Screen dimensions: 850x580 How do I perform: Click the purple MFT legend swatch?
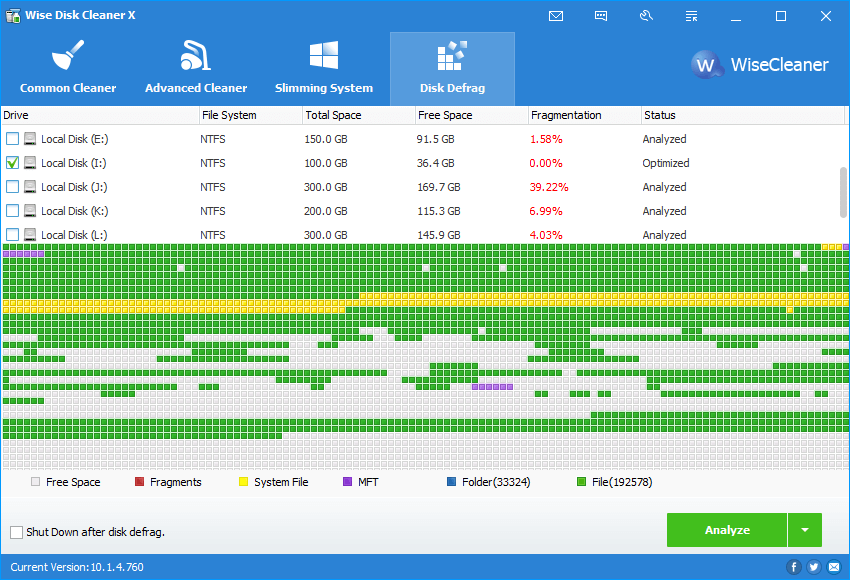(347, 482)
